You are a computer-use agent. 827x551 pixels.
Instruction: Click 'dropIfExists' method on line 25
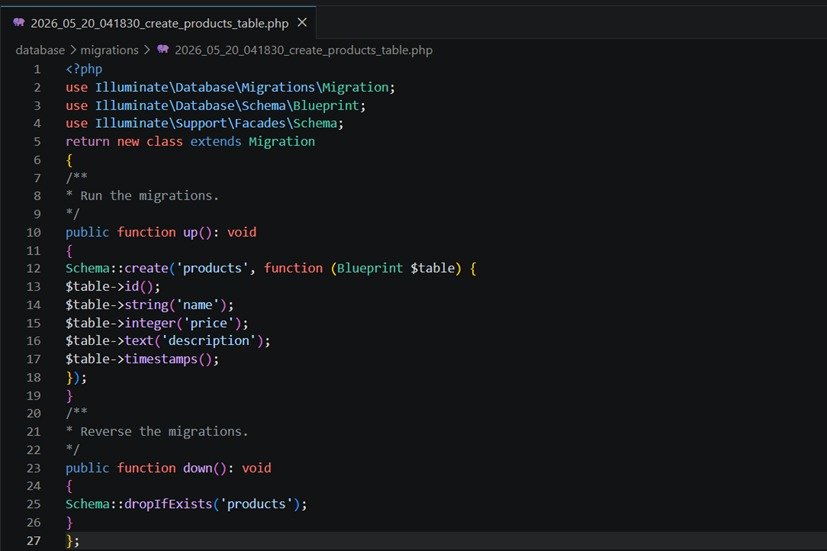point(168,504)
